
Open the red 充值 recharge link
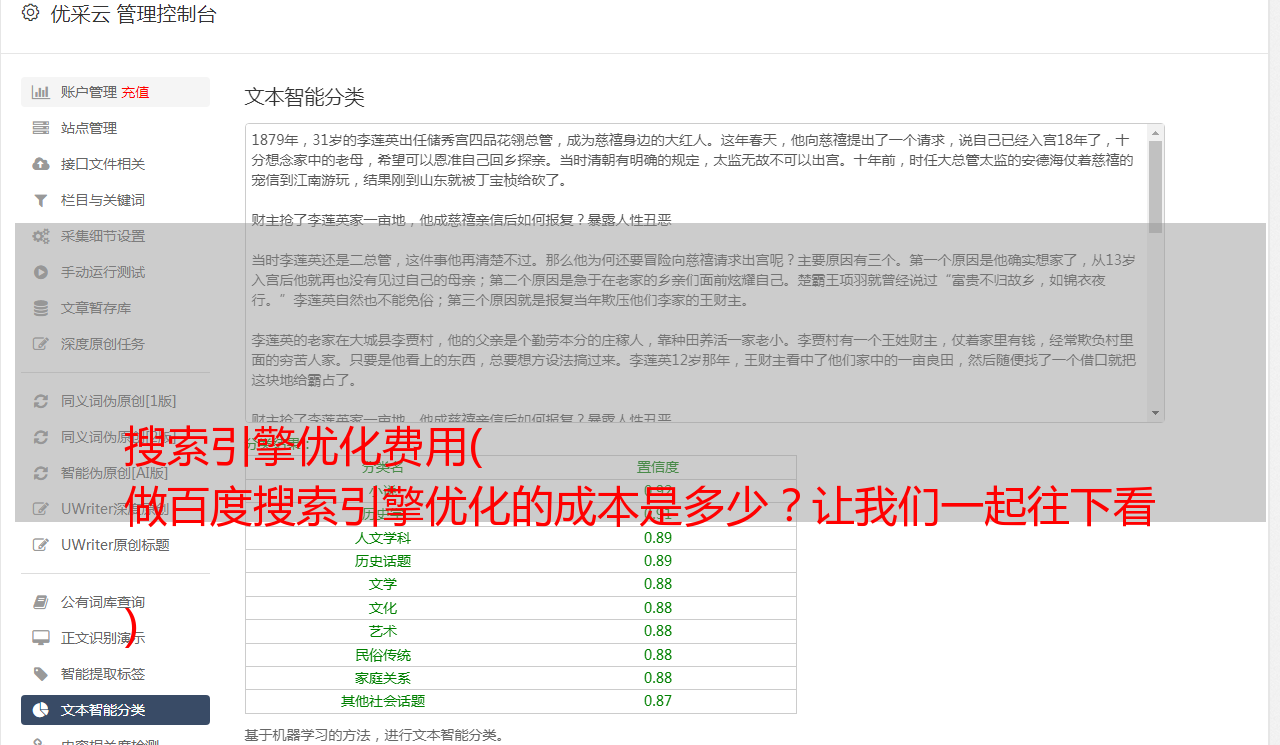pos(135,92)
